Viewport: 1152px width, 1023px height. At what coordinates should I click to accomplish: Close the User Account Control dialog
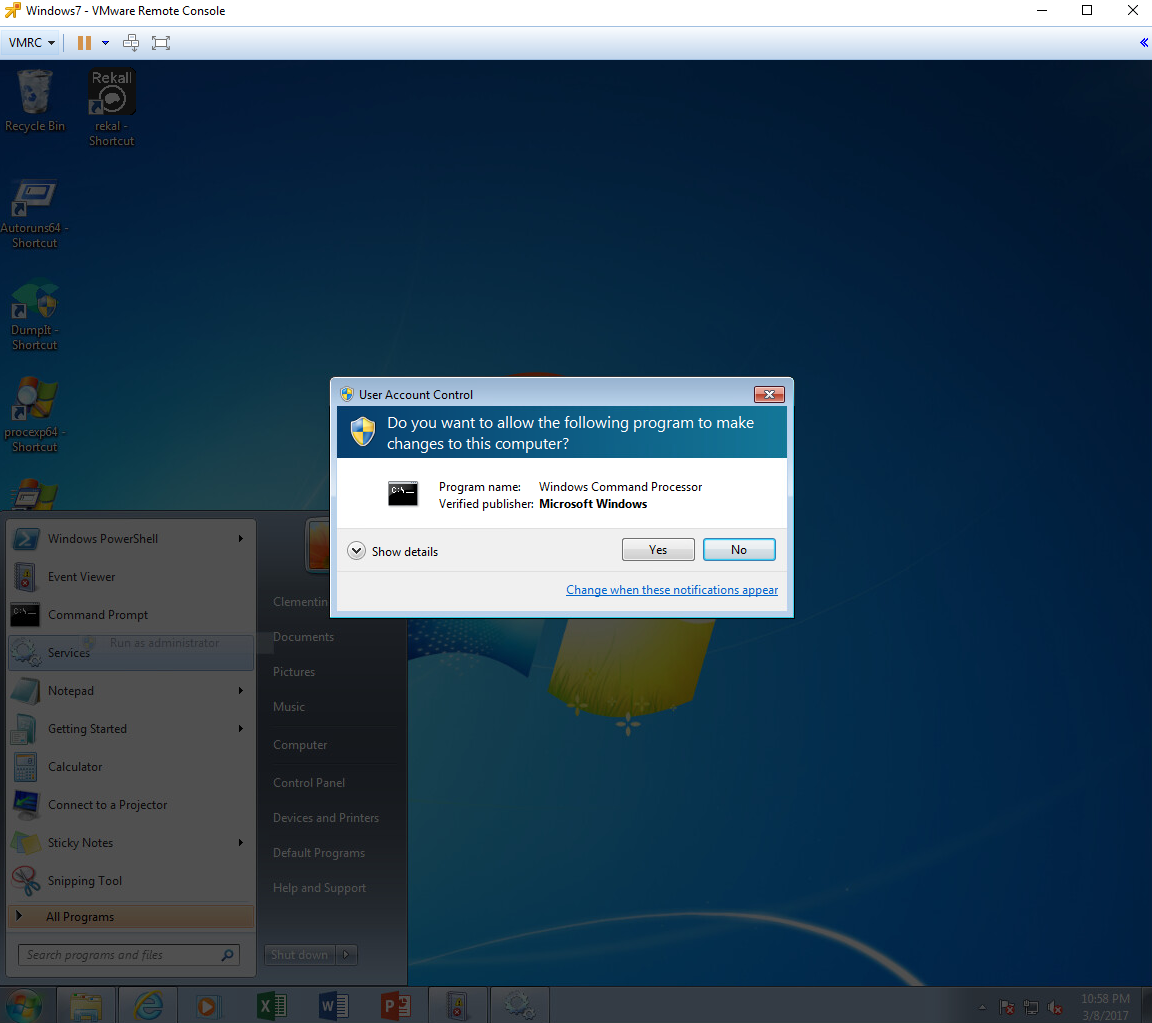tap(768, 395)
